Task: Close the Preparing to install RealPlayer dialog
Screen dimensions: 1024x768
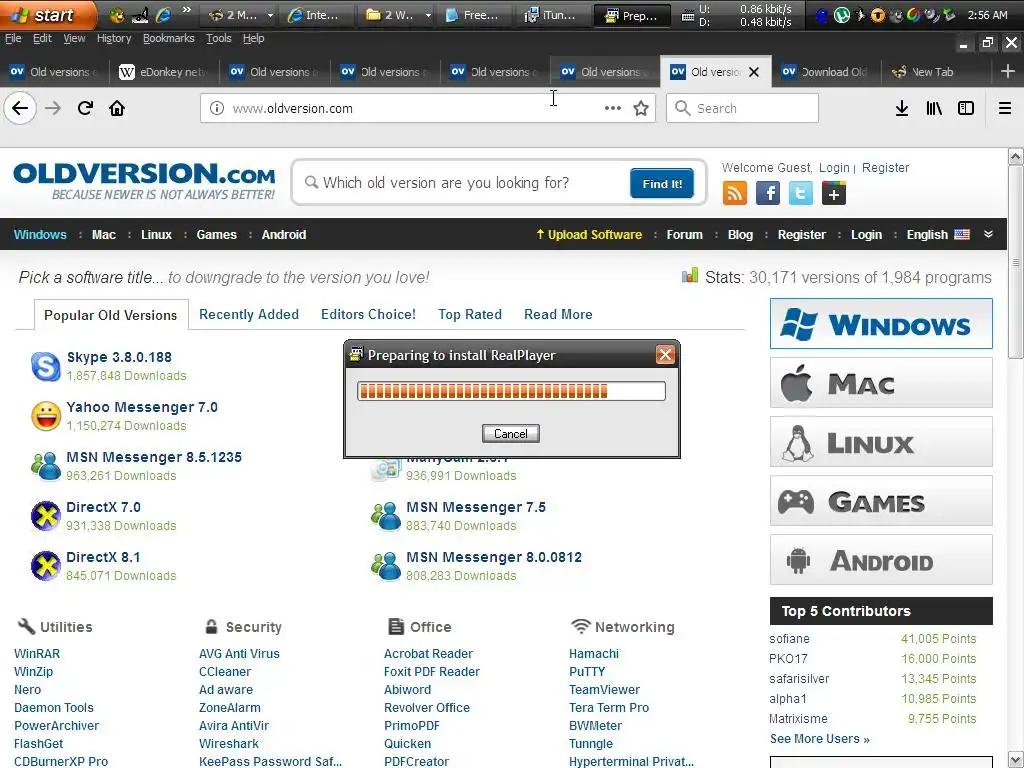Action: 665,355
